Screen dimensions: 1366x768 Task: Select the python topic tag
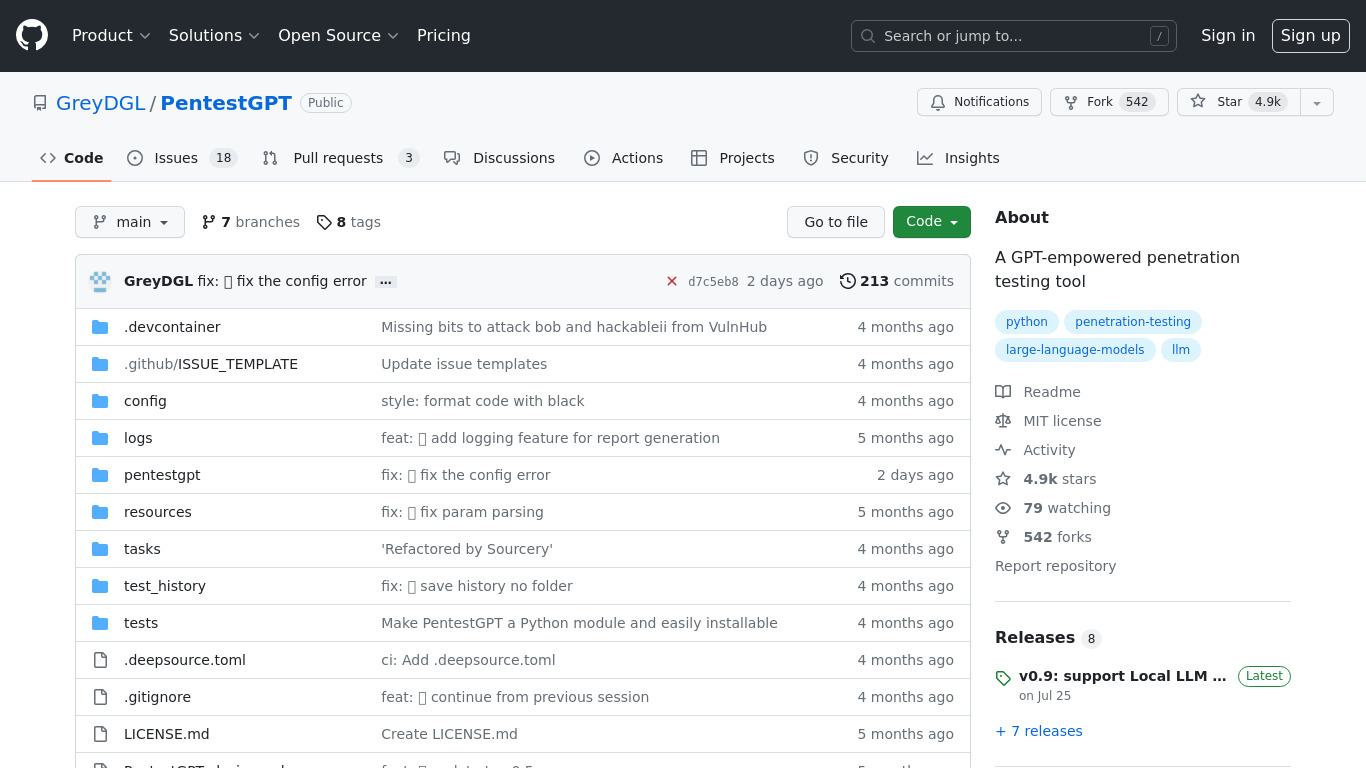pyautogui.click(x=1027, y=322)
